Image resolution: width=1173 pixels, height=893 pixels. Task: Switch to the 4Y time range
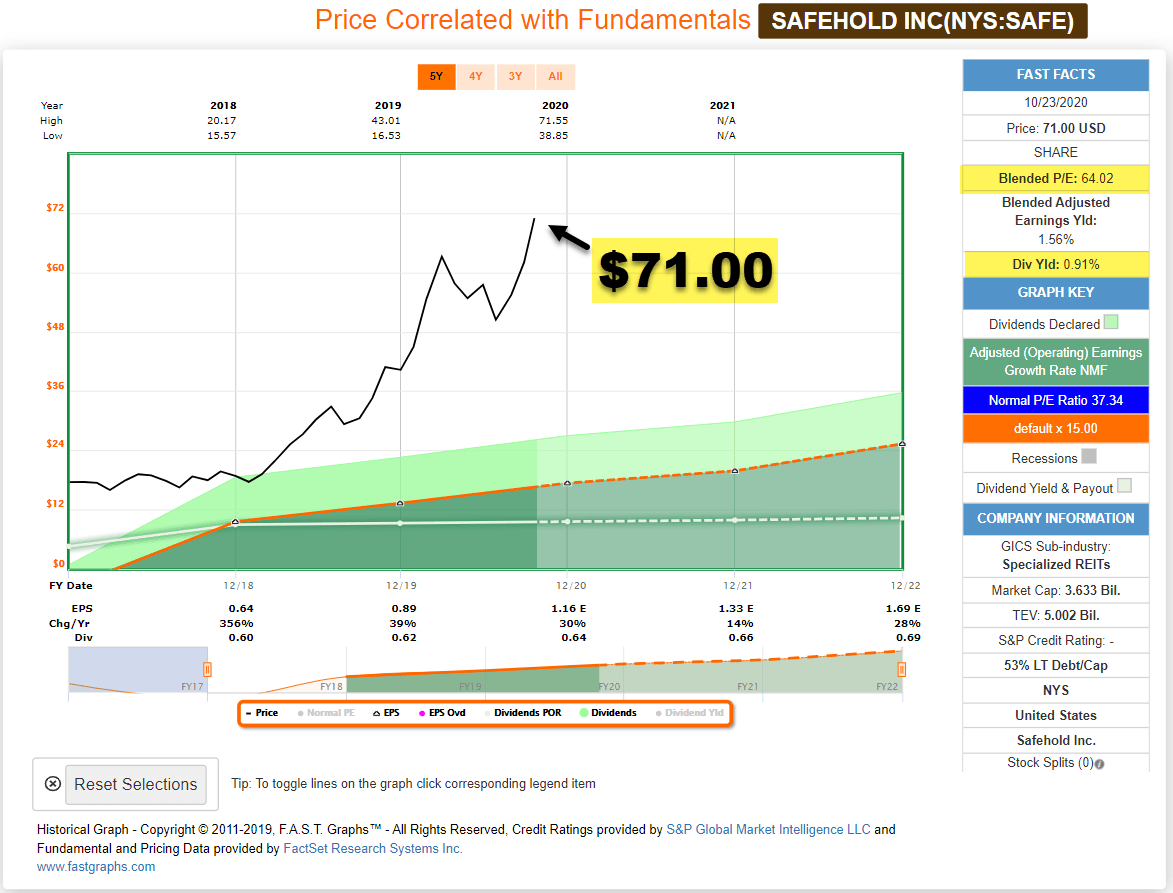[x=476, y=76]
